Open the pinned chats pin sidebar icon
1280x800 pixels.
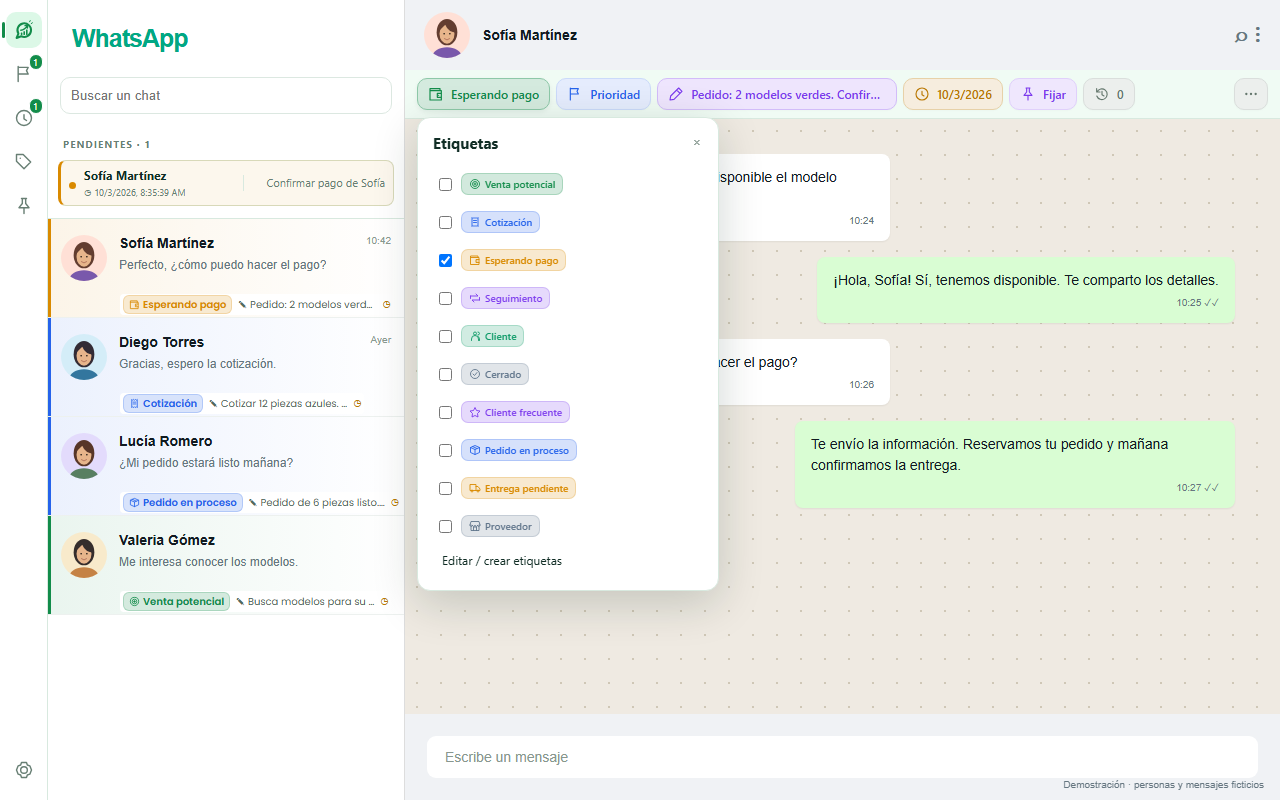24,205
